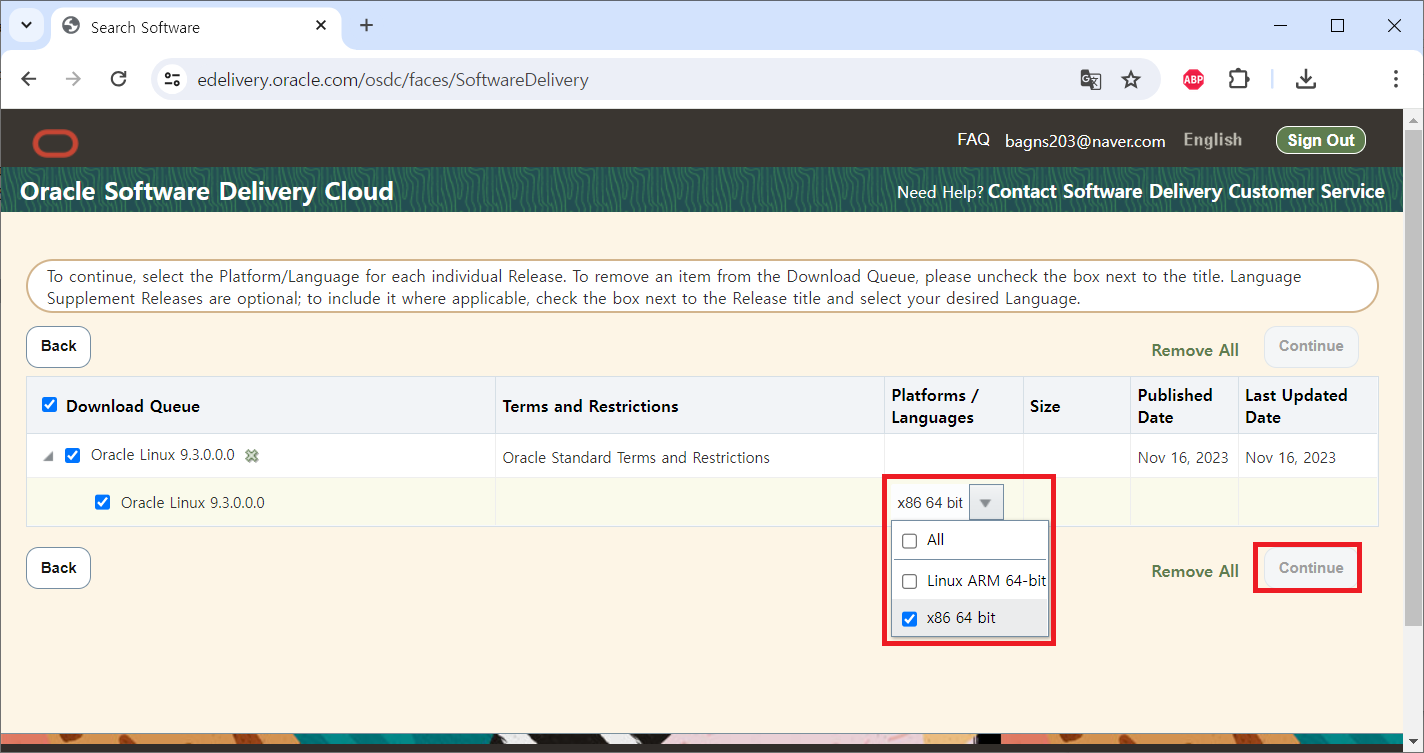Open the ABP Adblock extension icon
This screenshot has height=753, width=1424.
coord(1193,79)
